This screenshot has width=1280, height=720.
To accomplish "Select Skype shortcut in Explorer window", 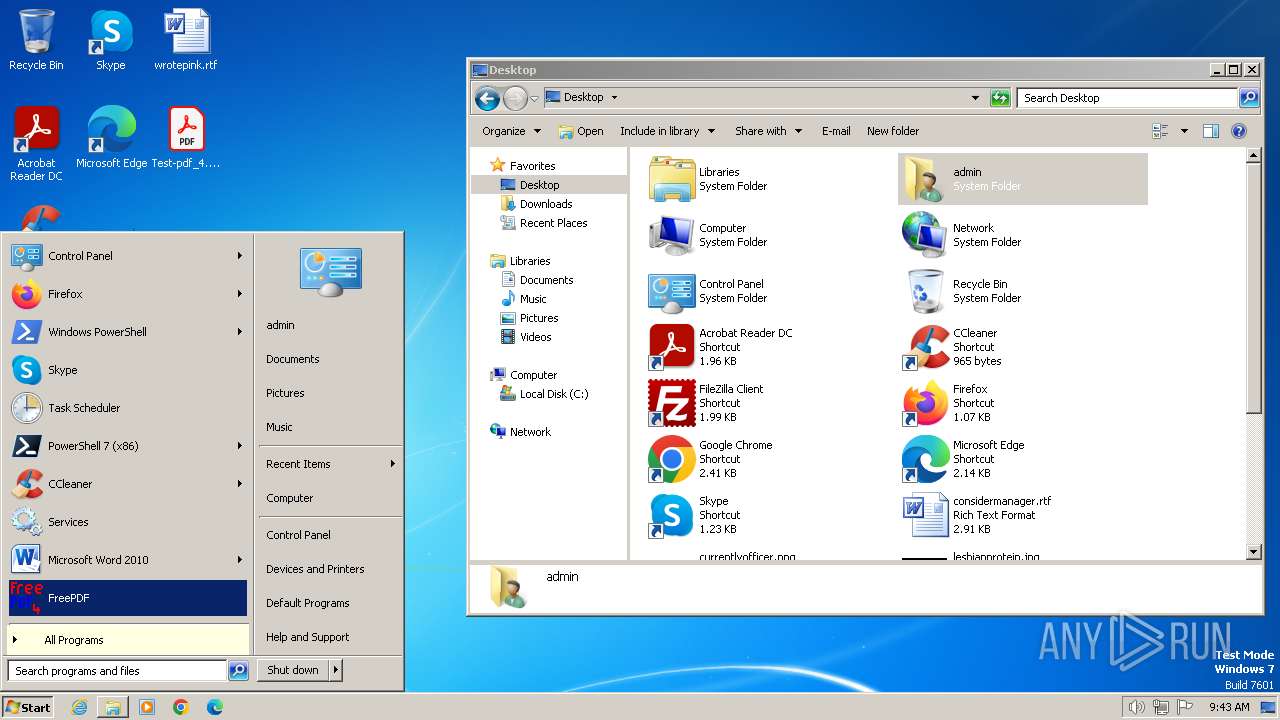I will 693,515.
